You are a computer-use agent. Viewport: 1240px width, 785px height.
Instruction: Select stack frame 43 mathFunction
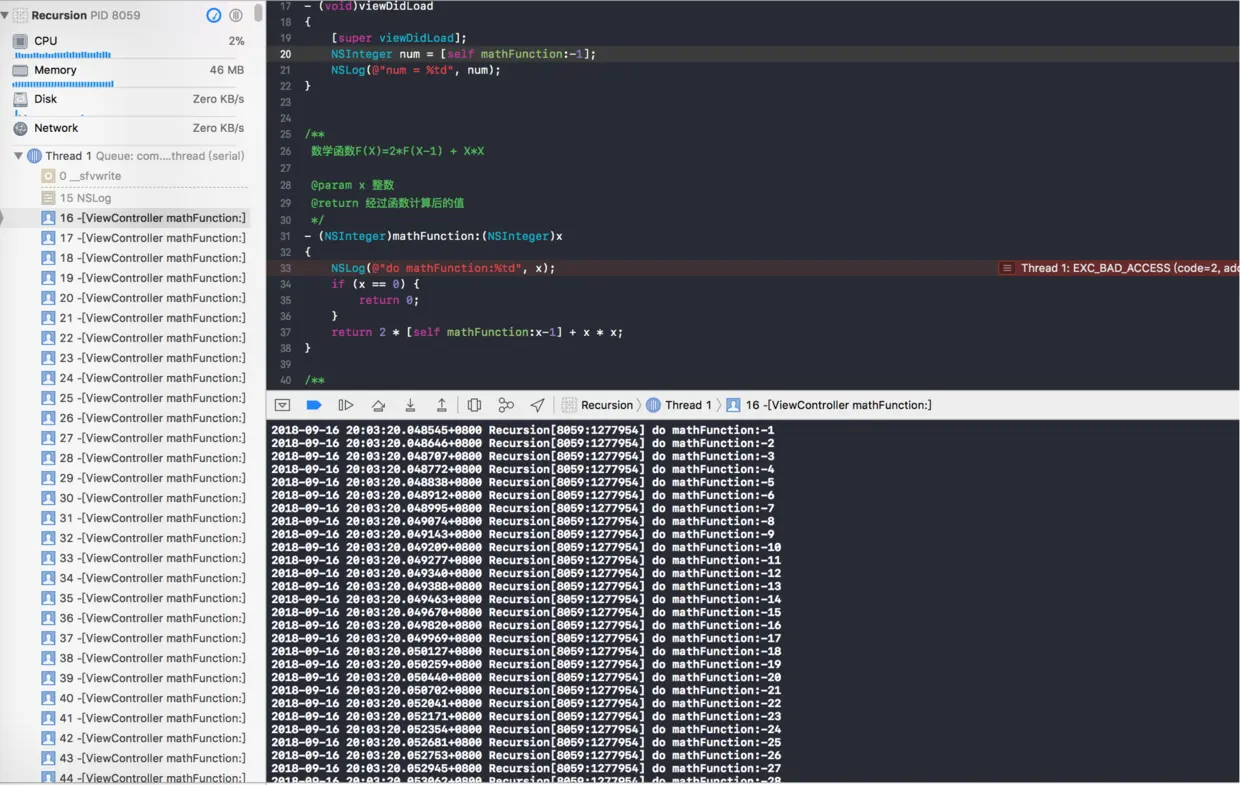coord(144,758)
